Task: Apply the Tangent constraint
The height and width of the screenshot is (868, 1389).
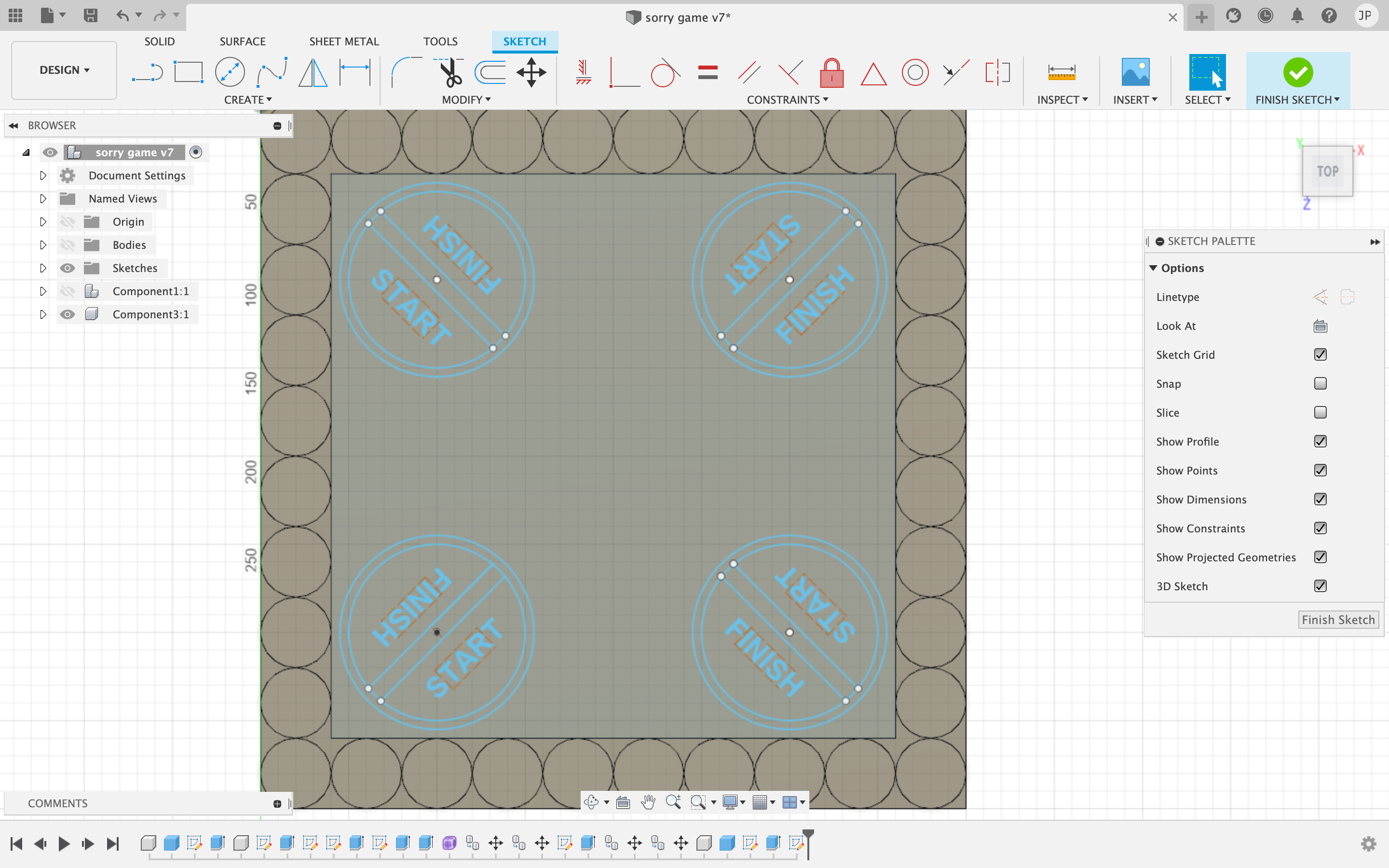Action: 665,73
